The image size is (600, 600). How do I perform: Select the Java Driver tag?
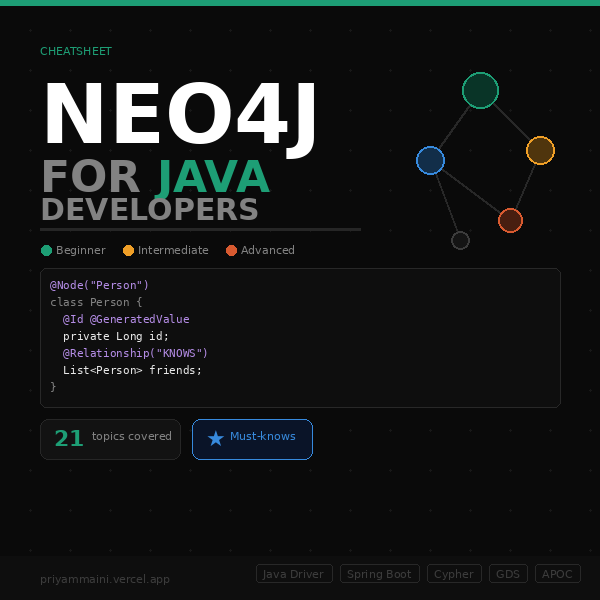(x=294, y=574)
